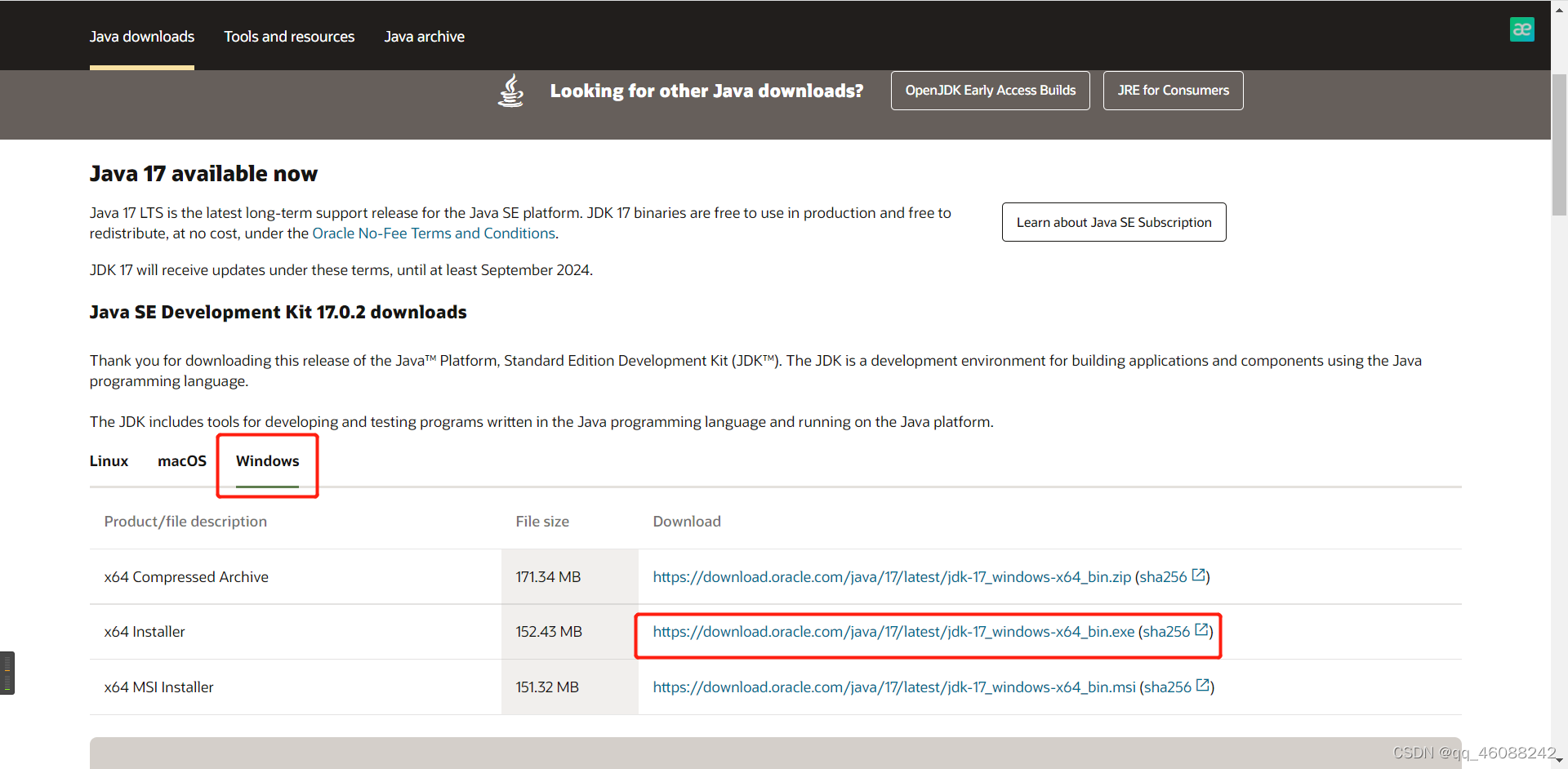Click JRE for Consumers button
This screenshot has width=1568, height=769.
click(x=1174, y=91)
